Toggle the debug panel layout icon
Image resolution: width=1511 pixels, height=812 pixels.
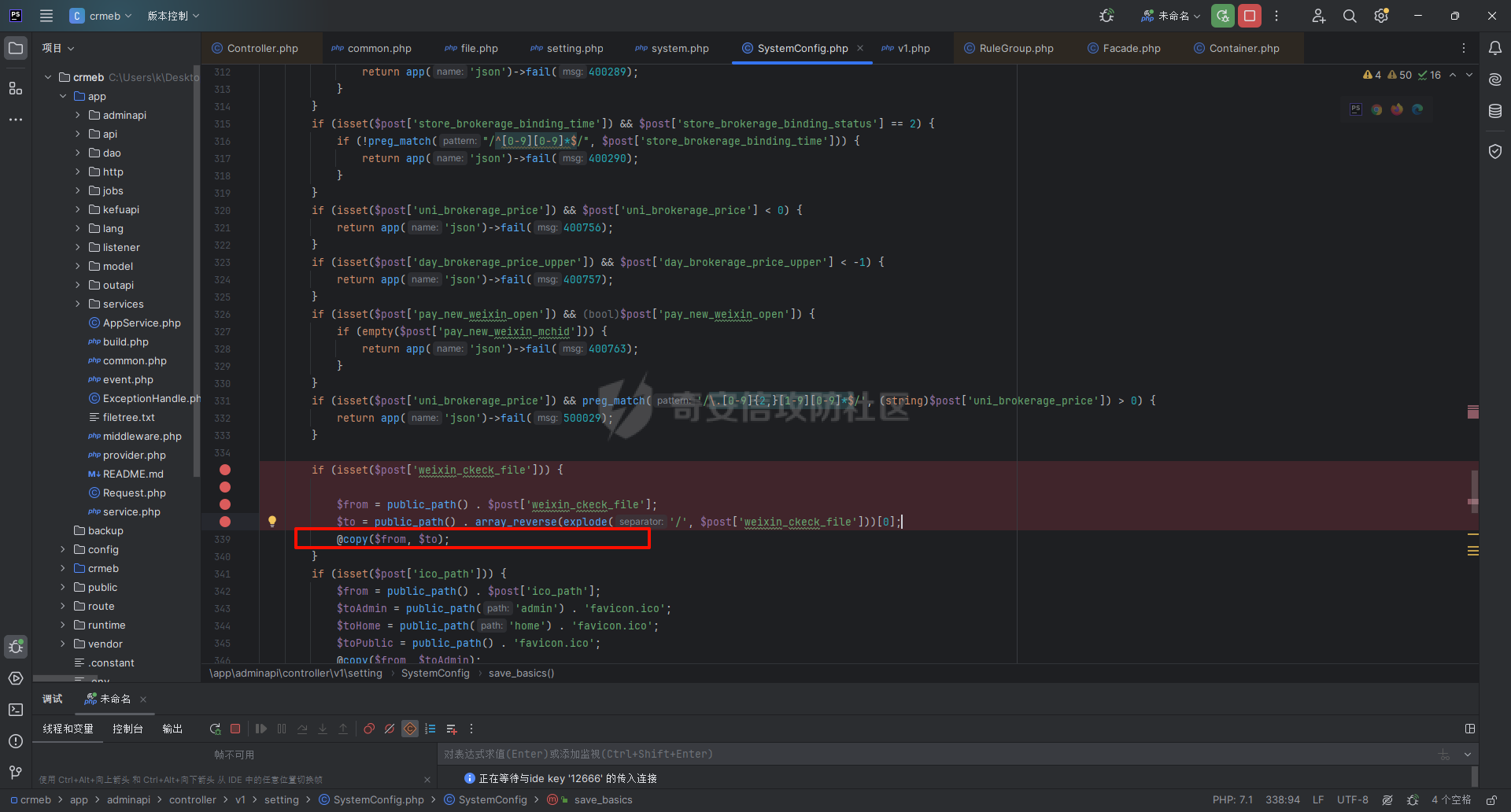[1470, 729]
